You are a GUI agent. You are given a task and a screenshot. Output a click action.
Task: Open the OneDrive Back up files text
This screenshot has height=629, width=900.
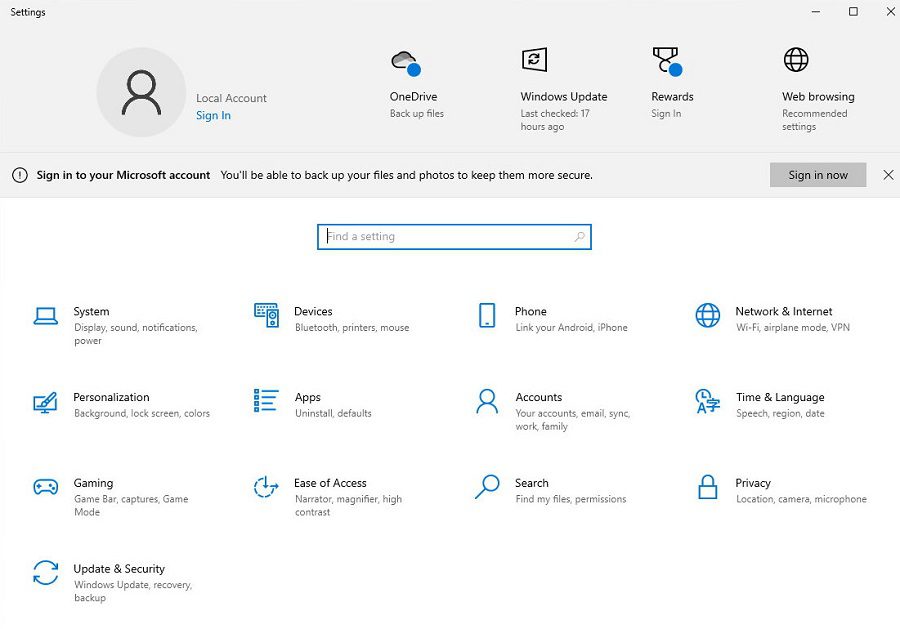417,114
